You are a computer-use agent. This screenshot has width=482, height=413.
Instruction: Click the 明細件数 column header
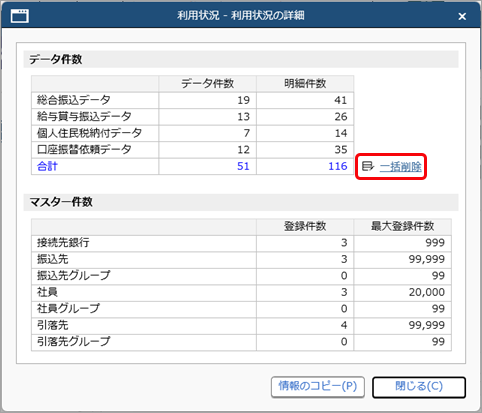pyautogui.click(x=305, y=83)
